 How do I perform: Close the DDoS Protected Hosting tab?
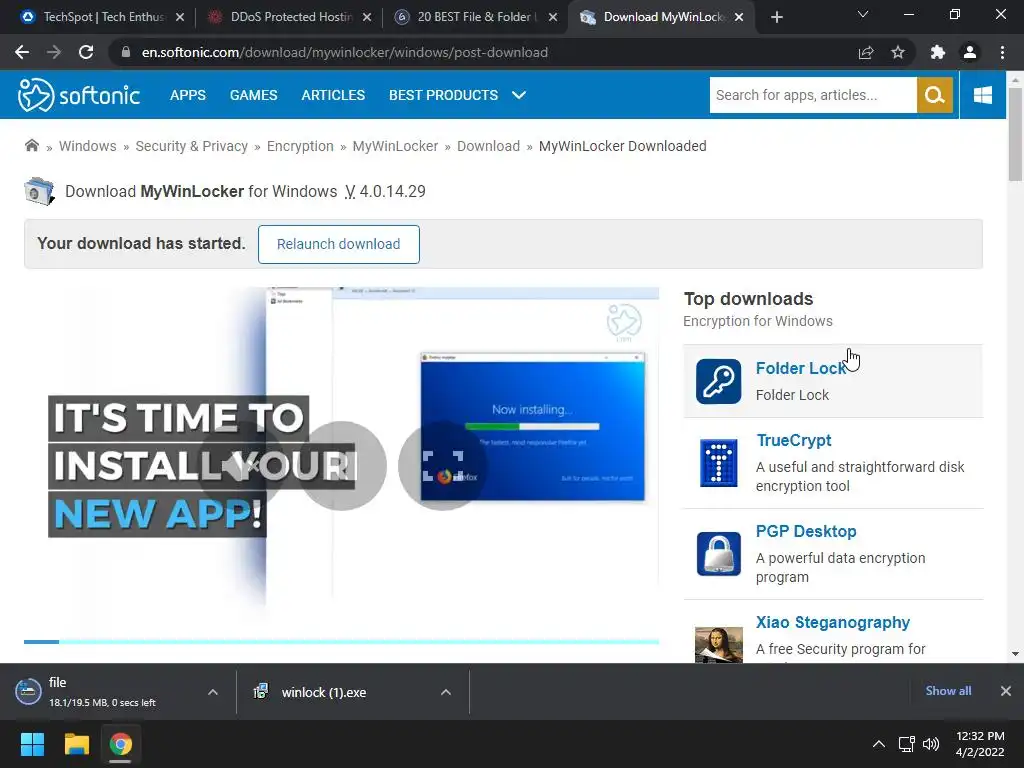click(x=367, y=17)
